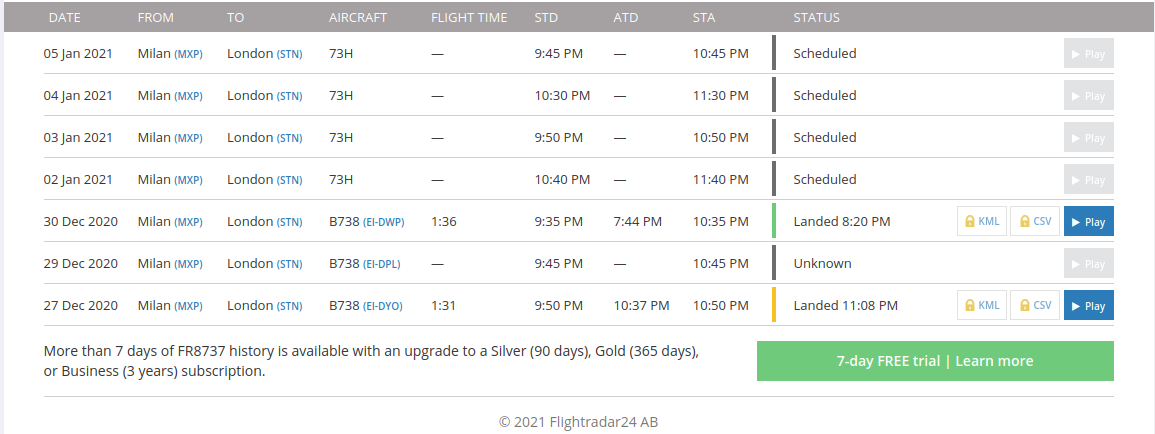Download CSV for 30 Dec 2020 flight
The image size is (1155, 434).
pos(1034,221)
